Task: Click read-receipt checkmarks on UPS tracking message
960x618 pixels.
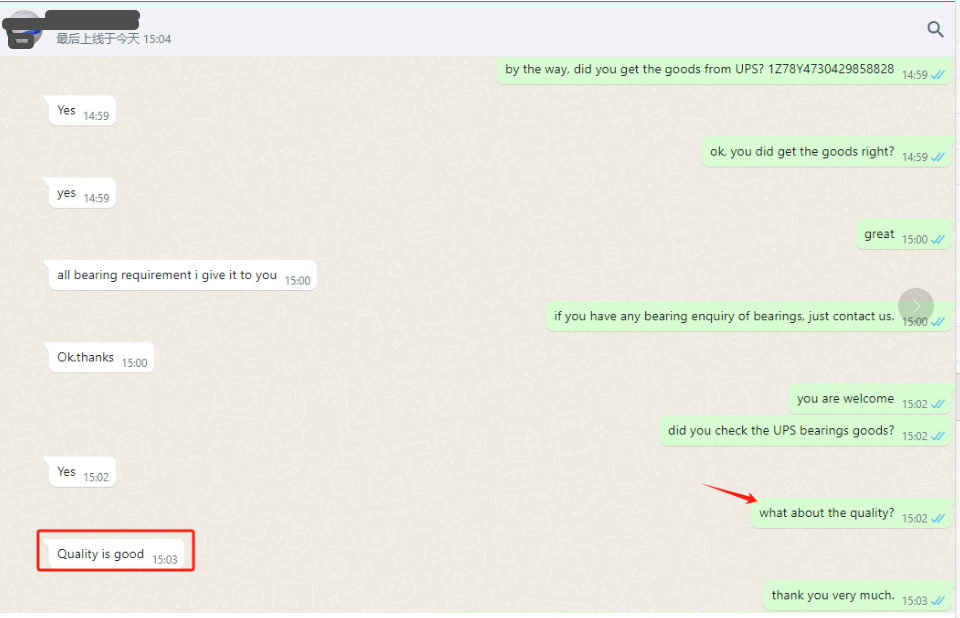Action: [937, 75]
